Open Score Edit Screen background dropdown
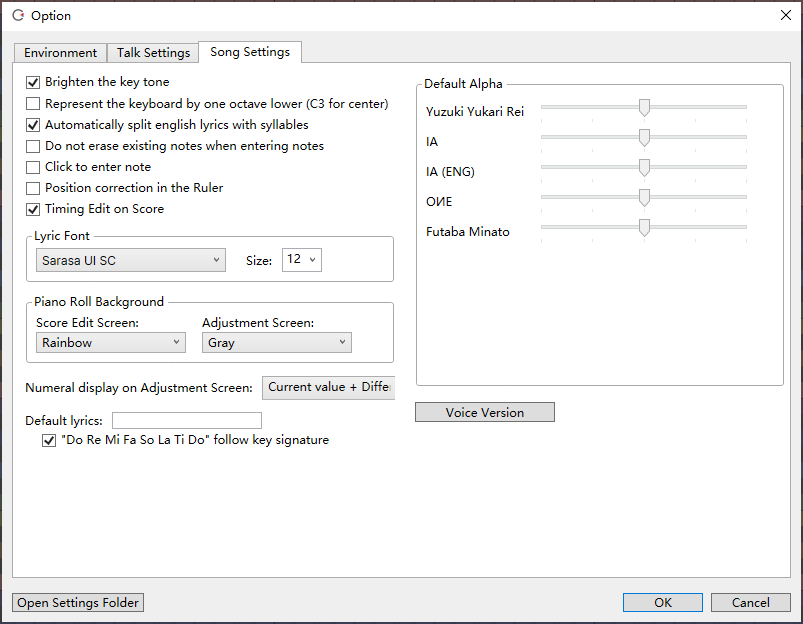Viewport: 803px width, 624px height. pos(110,342)
